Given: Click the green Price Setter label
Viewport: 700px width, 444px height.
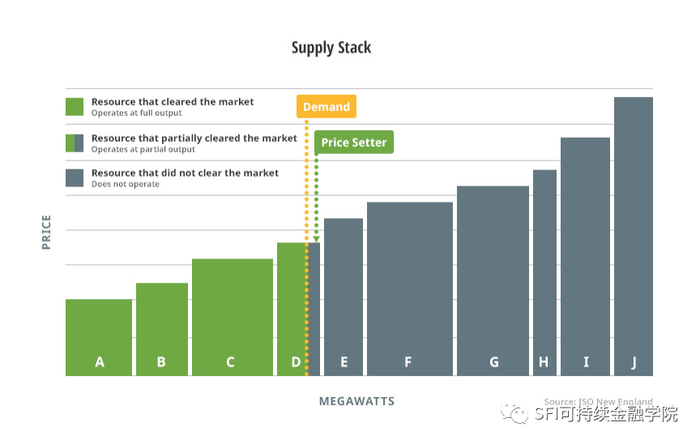Looking at the screenshot, I should [x=354, y=142].
